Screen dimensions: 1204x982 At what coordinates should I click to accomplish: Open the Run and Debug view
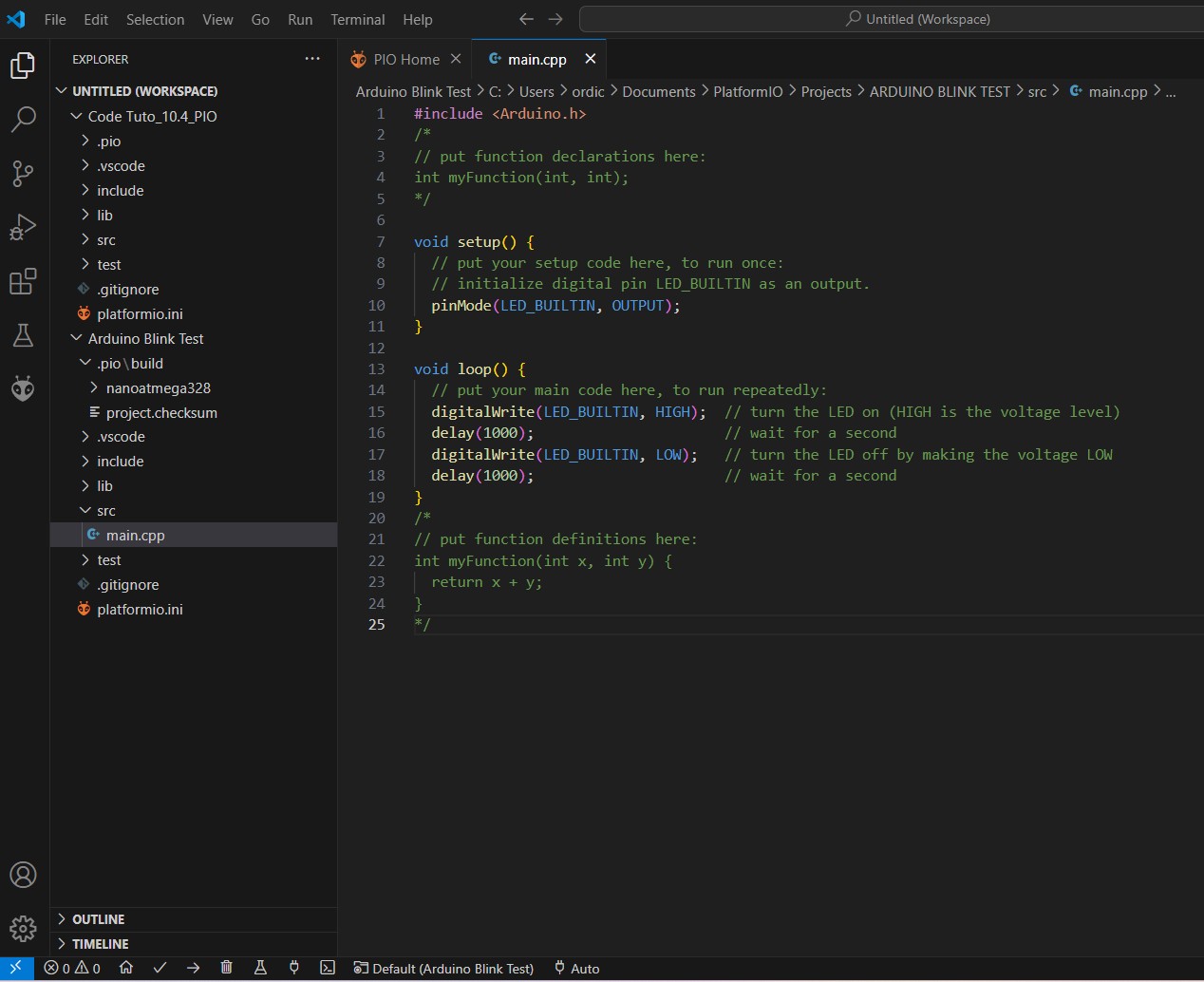(23, 227)
